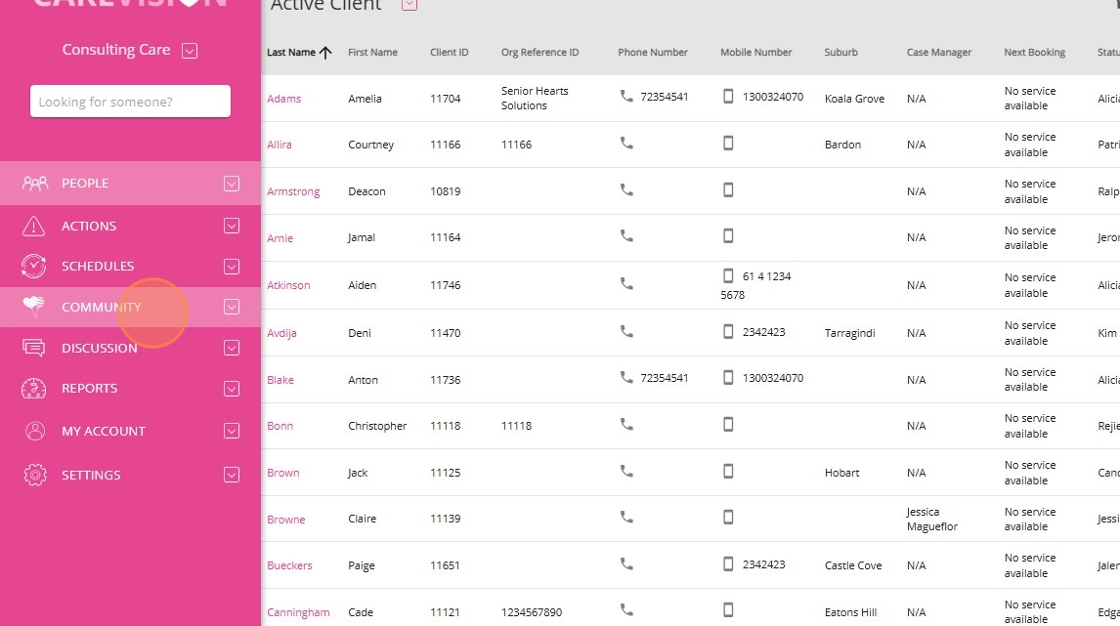Click phone icon in Amie row
The image size is (1120, 626).
point(626,236)
